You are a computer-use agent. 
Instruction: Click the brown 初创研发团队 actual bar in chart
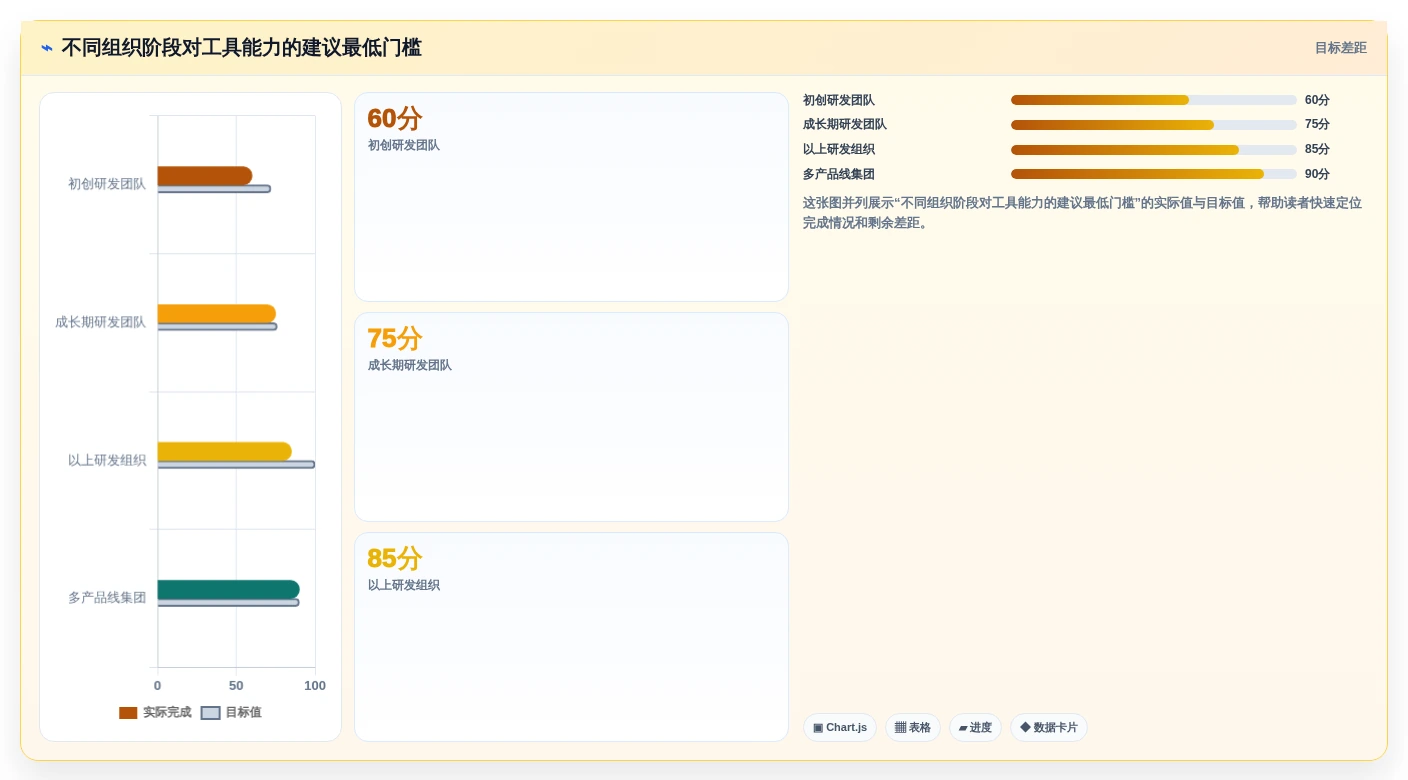205,176
